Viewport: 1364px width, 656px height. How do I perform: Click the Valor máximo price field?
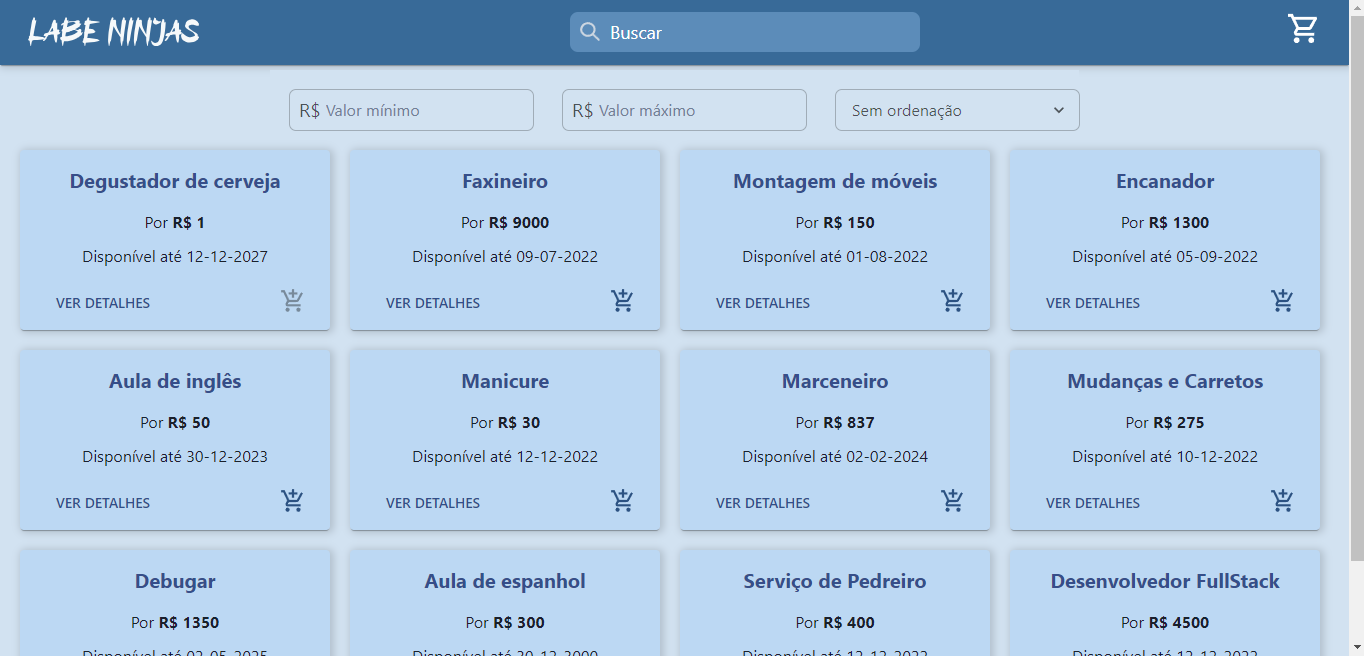[x=684, y=110]
